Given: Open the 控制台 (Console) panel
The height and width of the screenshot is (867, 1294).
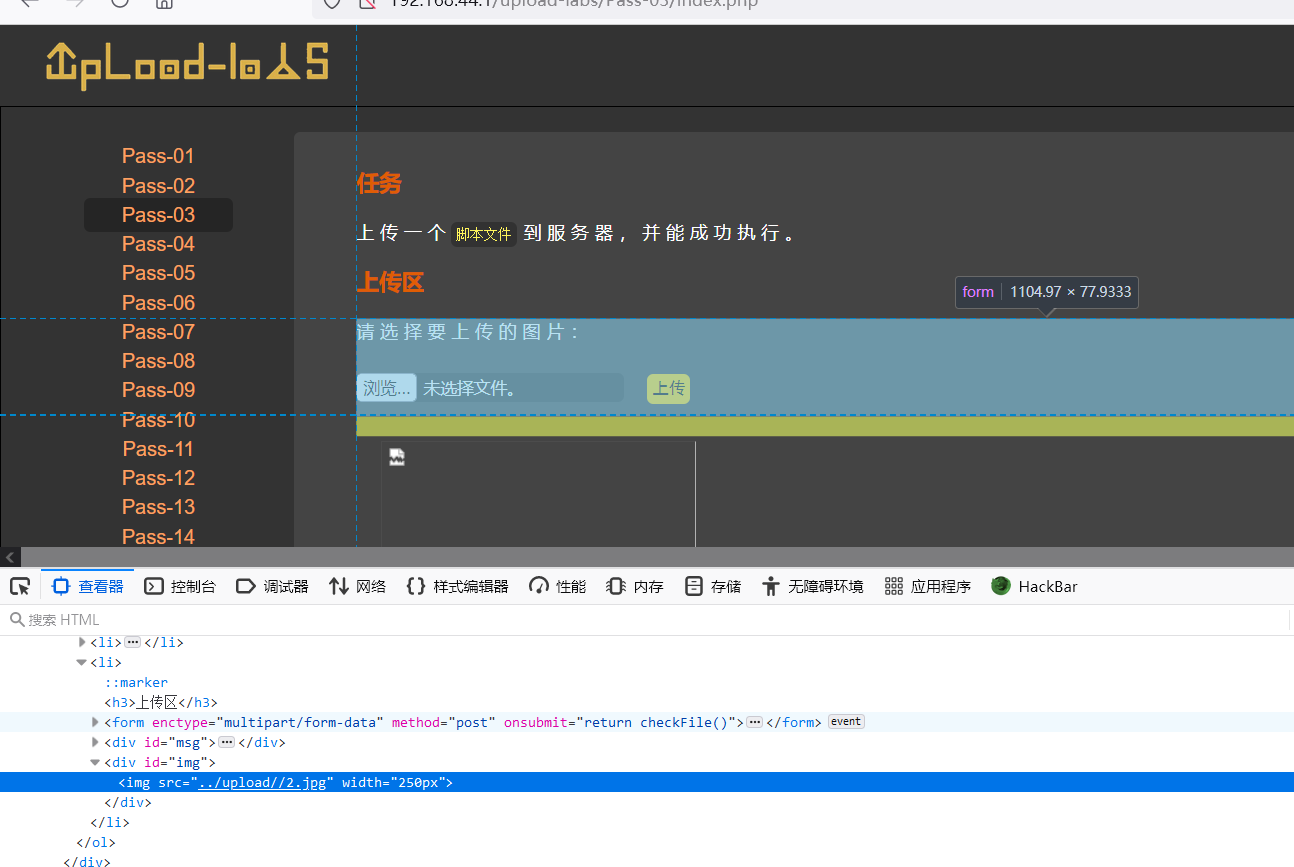Looking at the screenshot, I should 180,586.
